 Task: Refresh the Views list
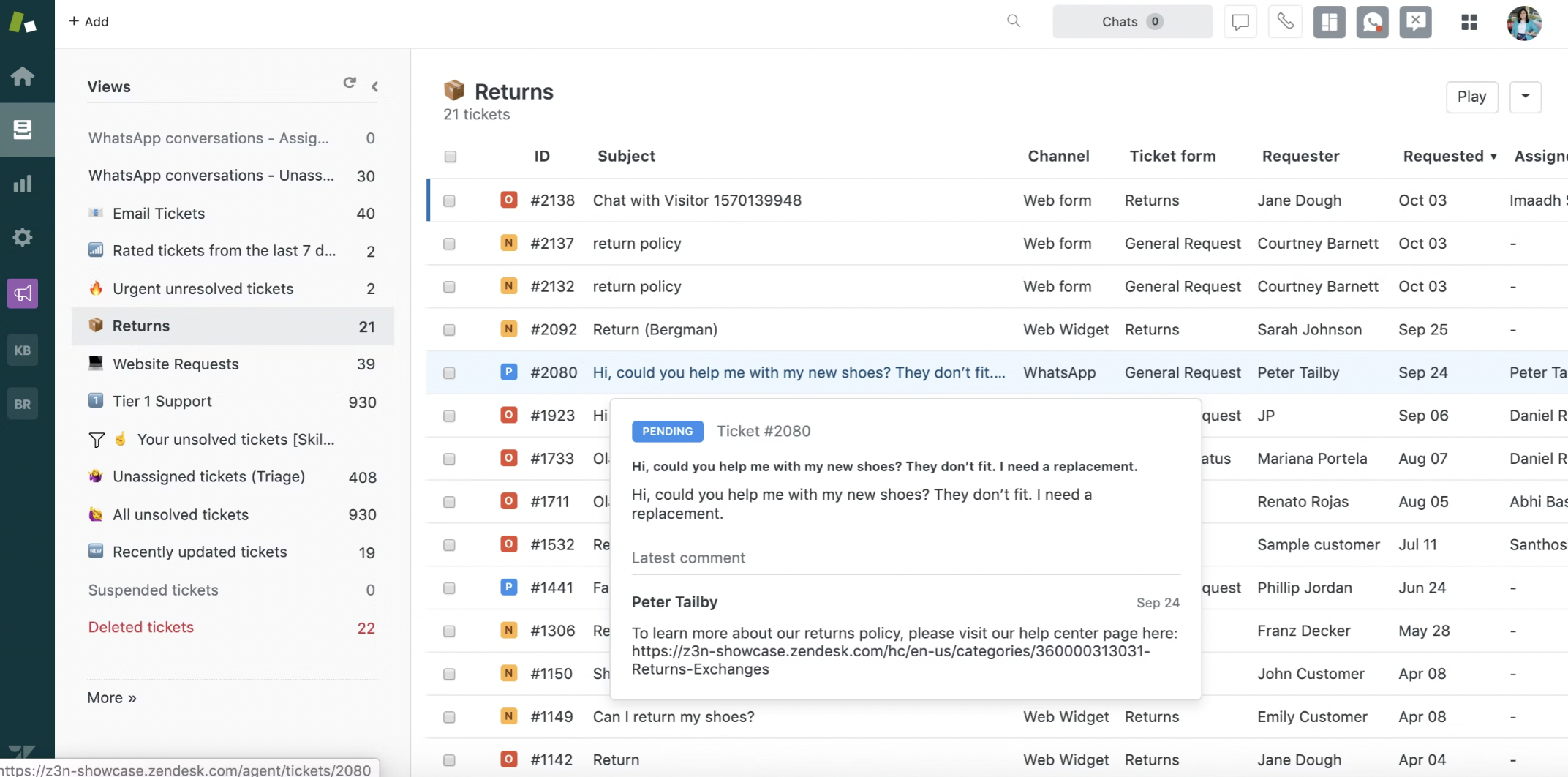(x=350, y=83)
